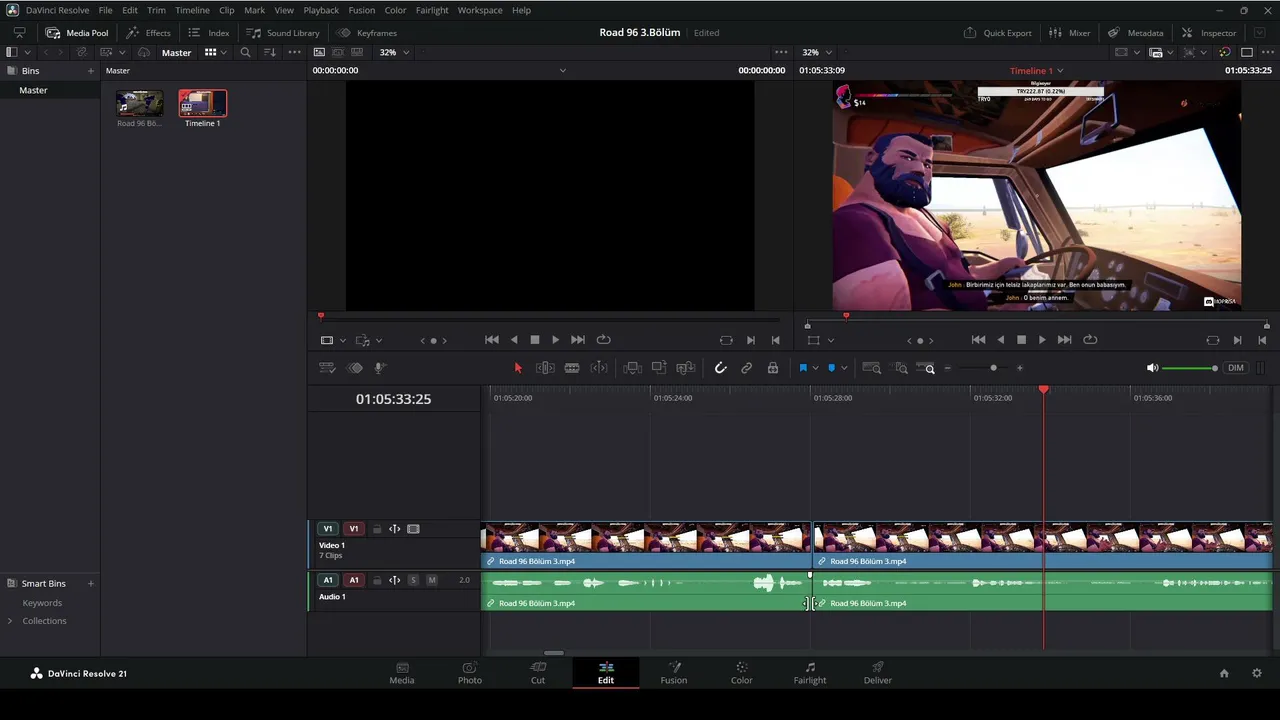Click the Dynamic Trim Mode icon
Viewport: 1280px width, 720px height.
pyautogui.click(x=599, y=368)
